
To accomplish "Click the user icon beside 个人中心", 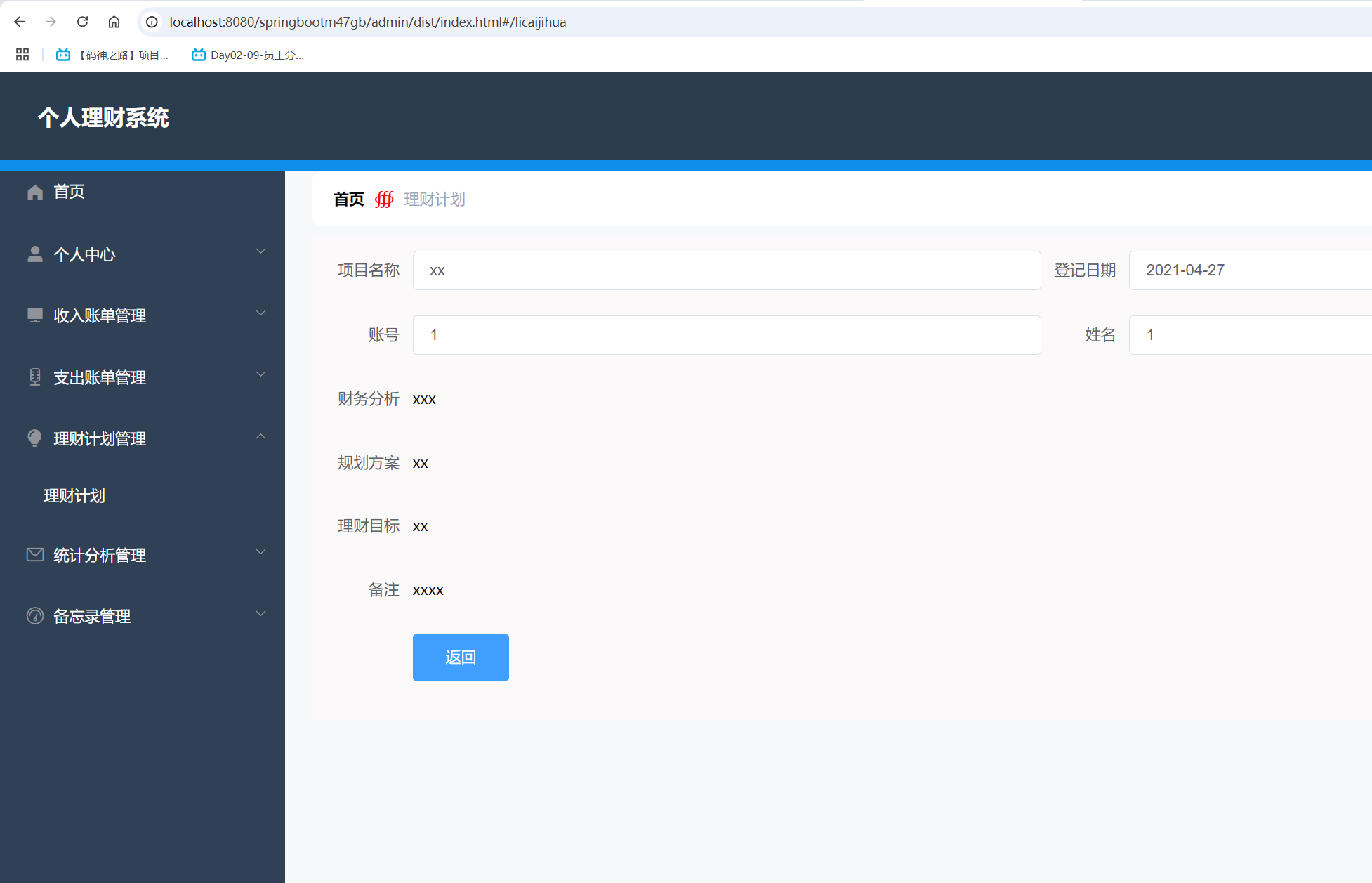I will [x=35, y=254].
